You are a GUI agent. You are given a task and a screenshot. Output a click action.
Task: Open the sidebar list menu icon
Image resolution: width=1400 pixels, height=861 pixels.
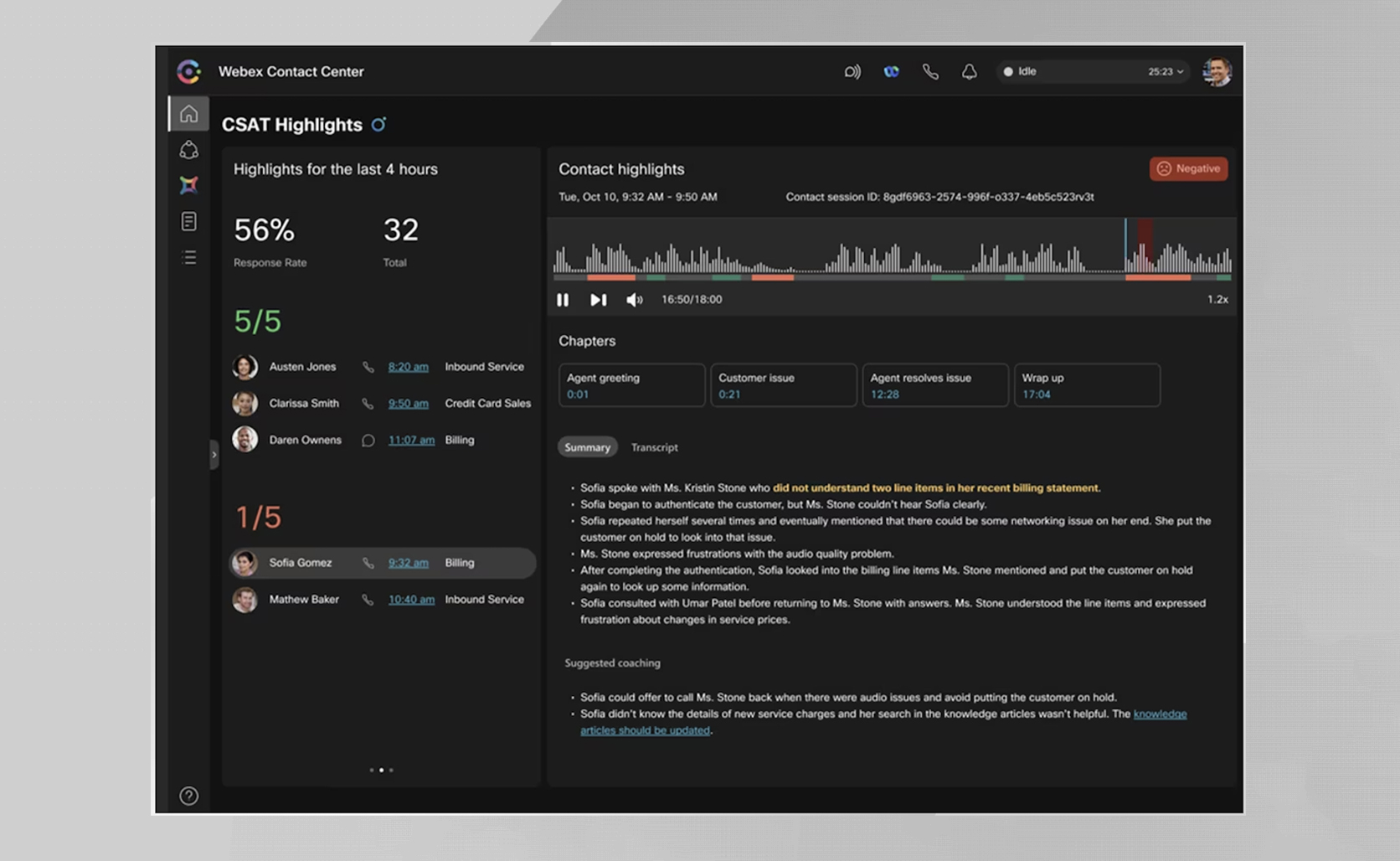coord(189,258)
